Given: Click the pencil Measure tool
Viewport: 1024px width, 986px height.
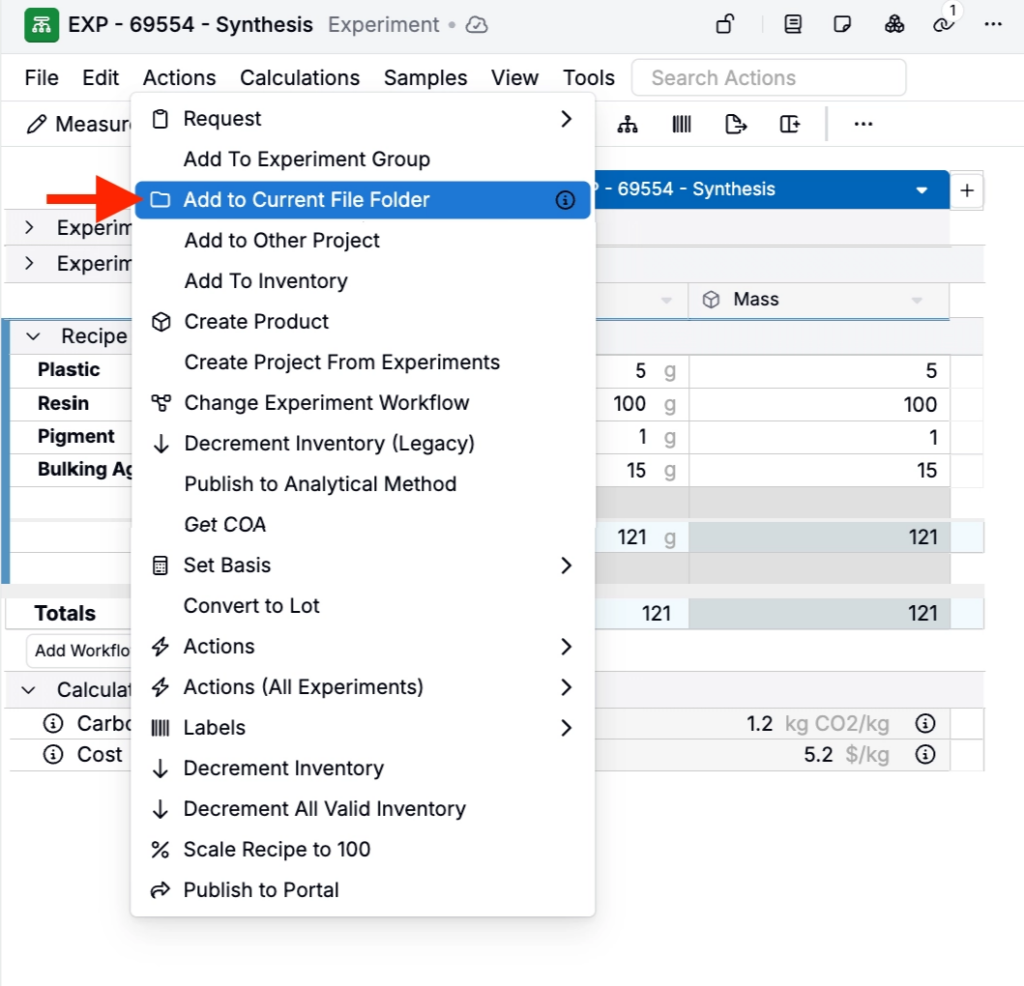Looking at the screenshot, I should (x=78, y=124).
